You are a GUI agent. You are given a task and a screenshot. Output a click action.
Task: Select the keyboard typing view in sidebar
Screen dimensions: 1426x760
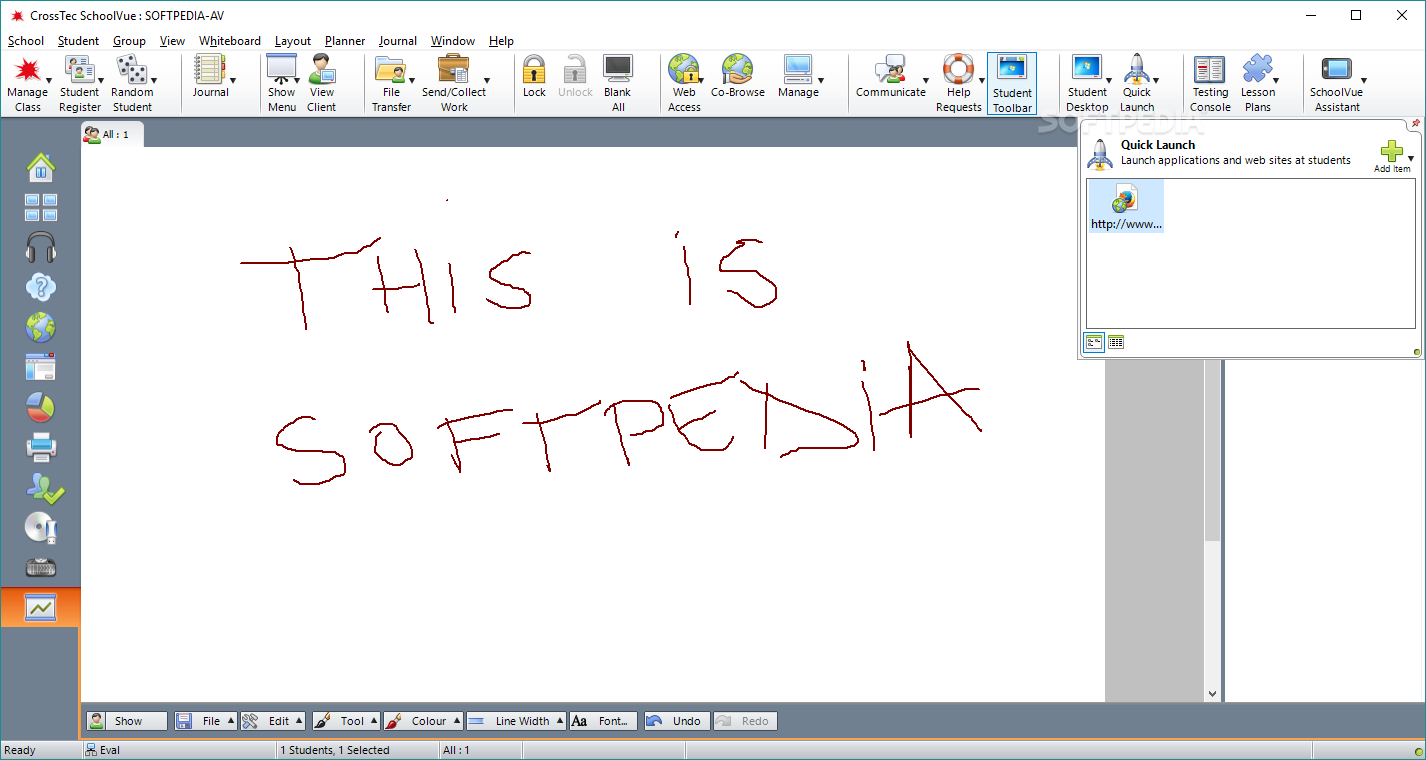[40, 567]
